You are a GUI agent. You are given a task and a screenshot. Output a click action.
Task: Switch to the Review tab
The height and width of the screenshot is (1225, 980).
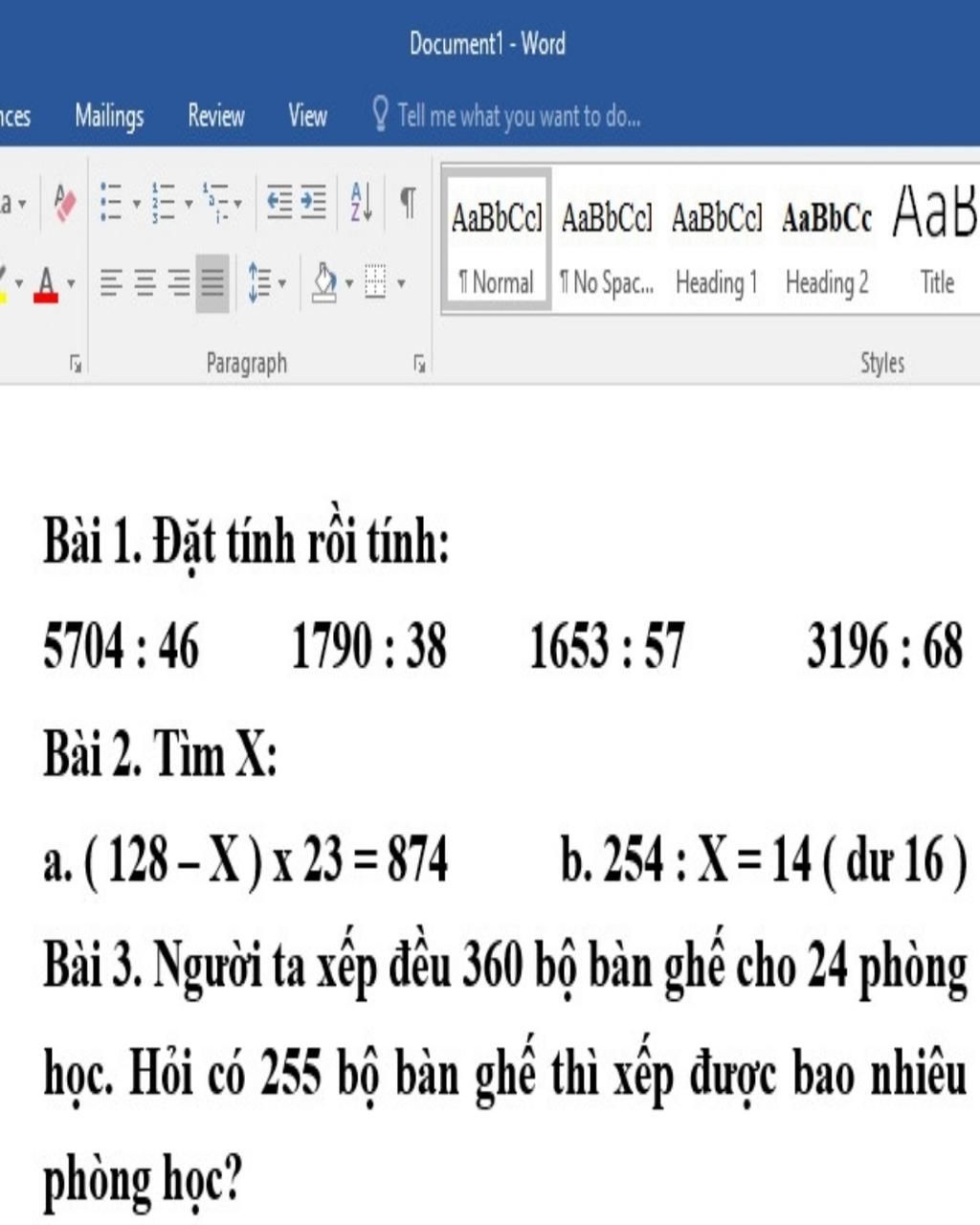pyautogui.click(x=215, y=117)
